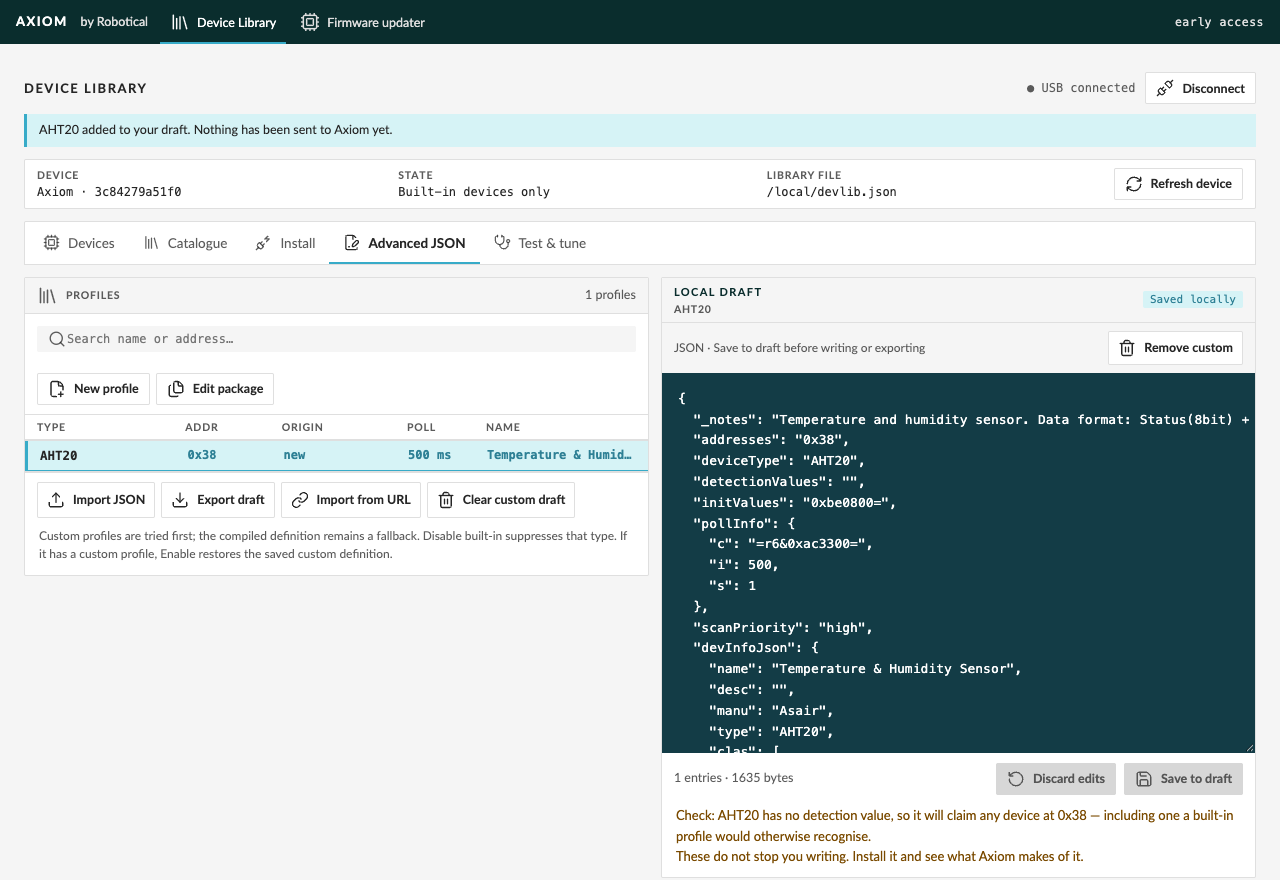Click the JSON editor resize handle corner

coord(1249,747)
